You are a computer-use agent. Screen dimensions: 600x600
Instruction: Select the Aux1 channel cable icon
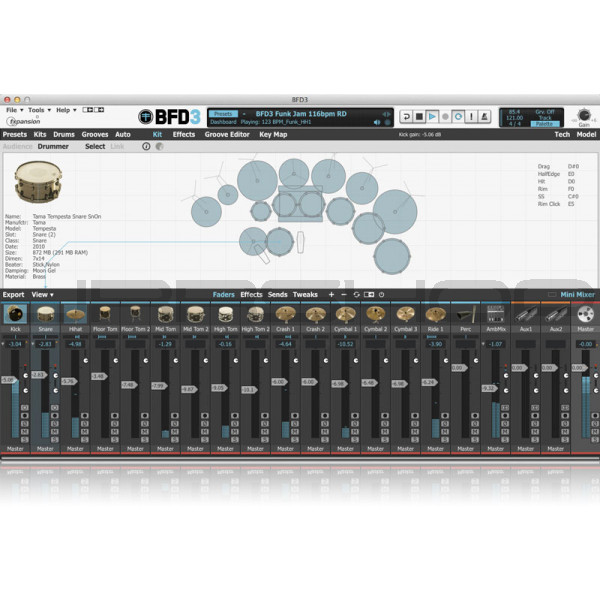526,314
